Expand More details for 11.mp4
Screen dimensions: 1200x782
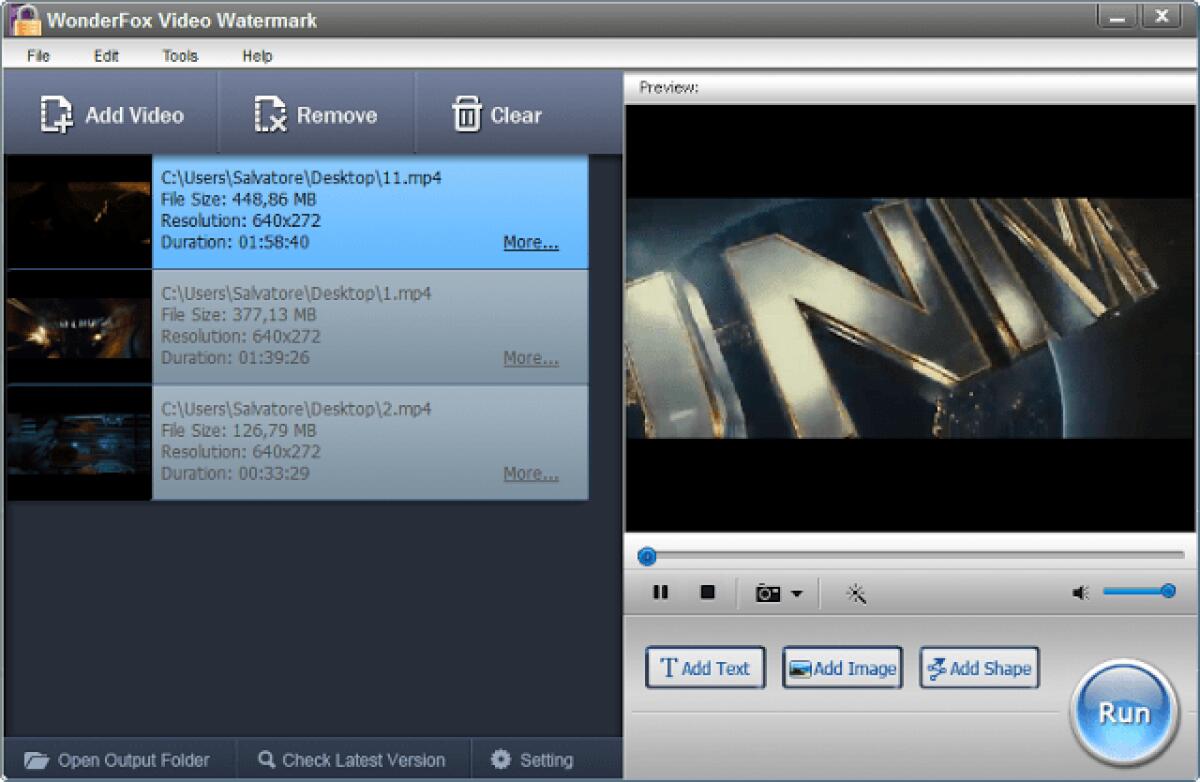(529, 242)
